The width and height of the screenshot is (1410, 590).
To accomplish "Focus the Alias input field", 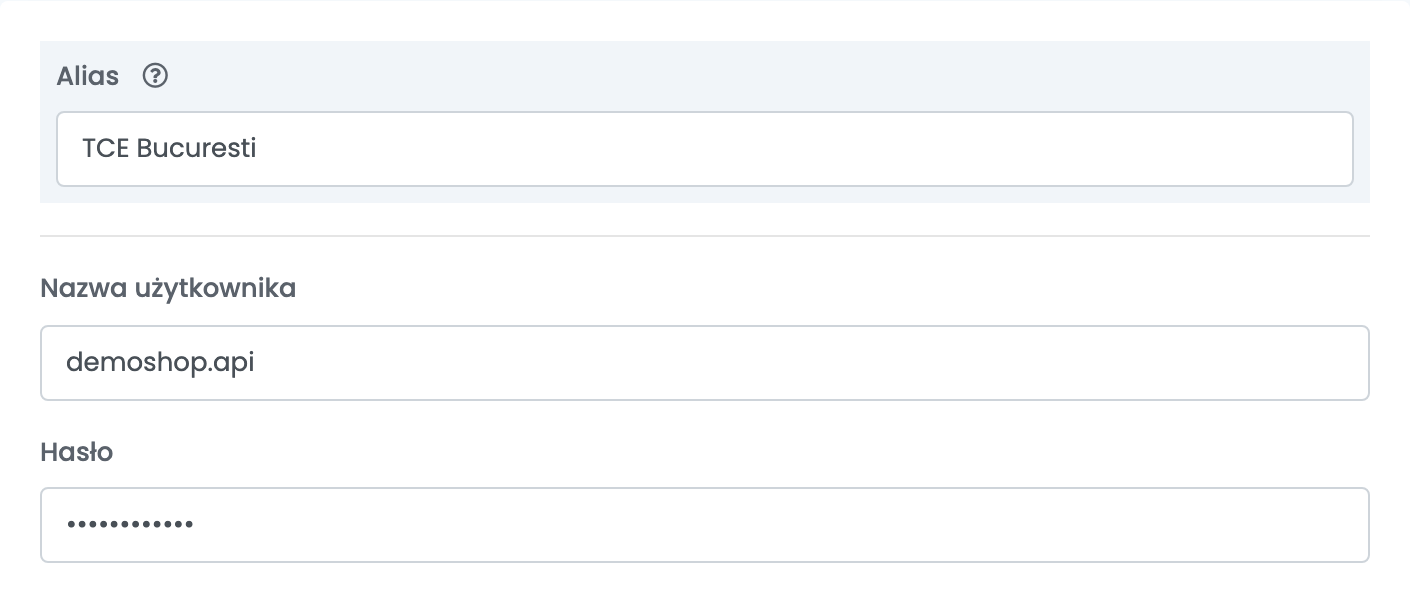I will click(705, 149).
